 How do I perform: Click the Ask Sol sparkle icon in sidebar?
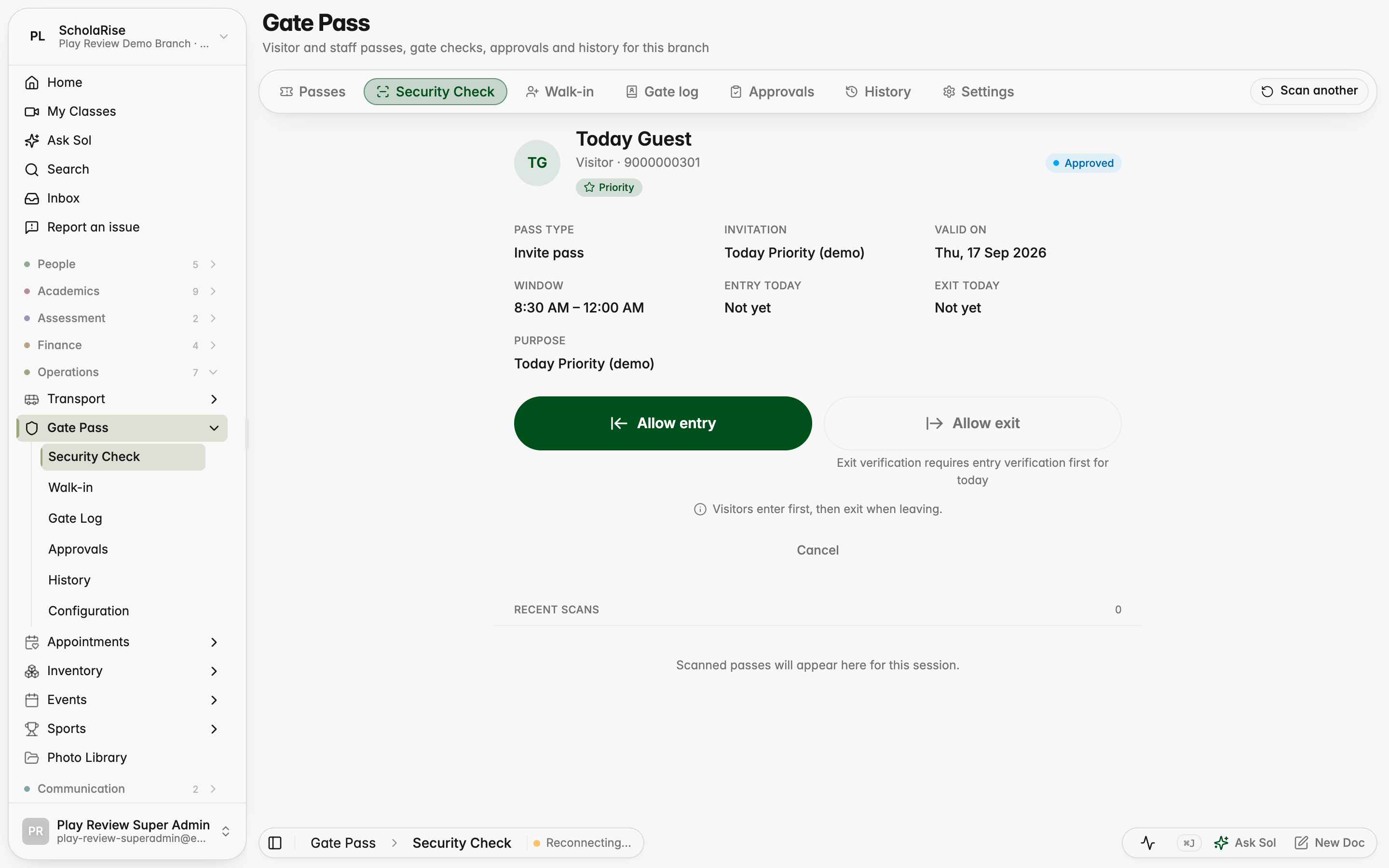(31, 140)
